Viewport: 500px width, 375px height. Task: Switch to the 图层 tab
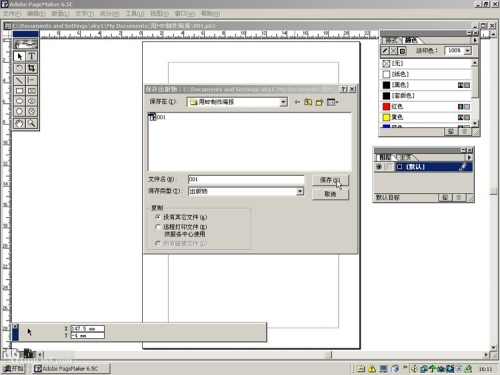pos(385,157)
